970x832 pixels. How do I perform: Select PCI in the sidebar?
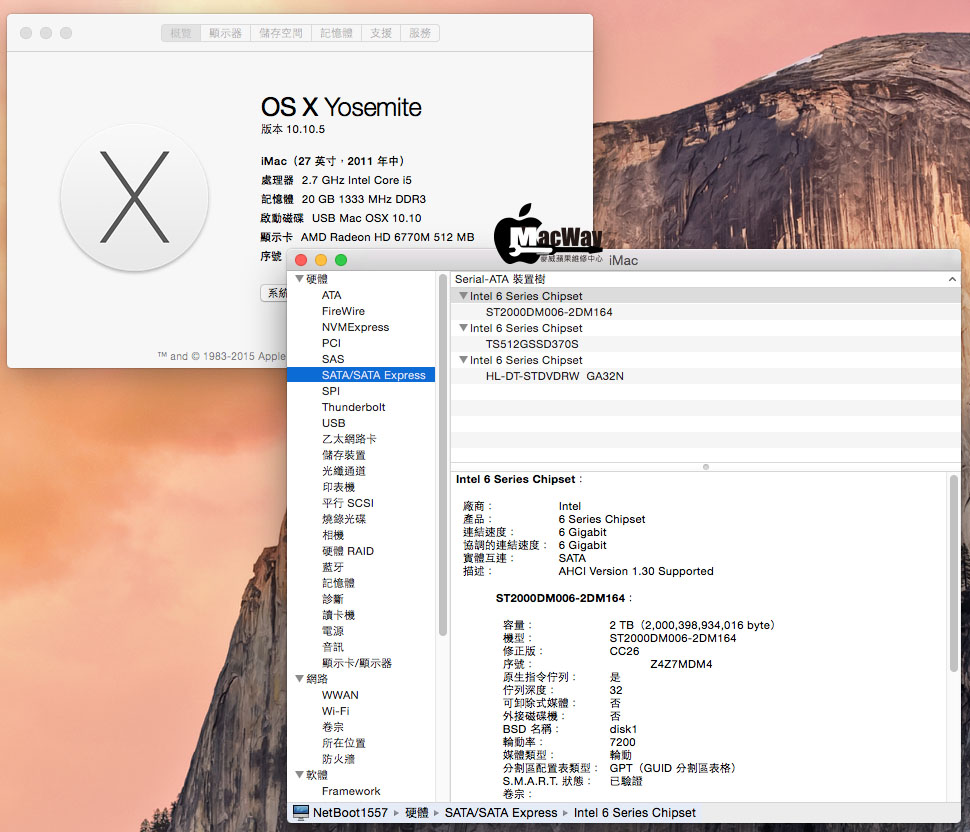pyautogui.click(x=332, y=343)
